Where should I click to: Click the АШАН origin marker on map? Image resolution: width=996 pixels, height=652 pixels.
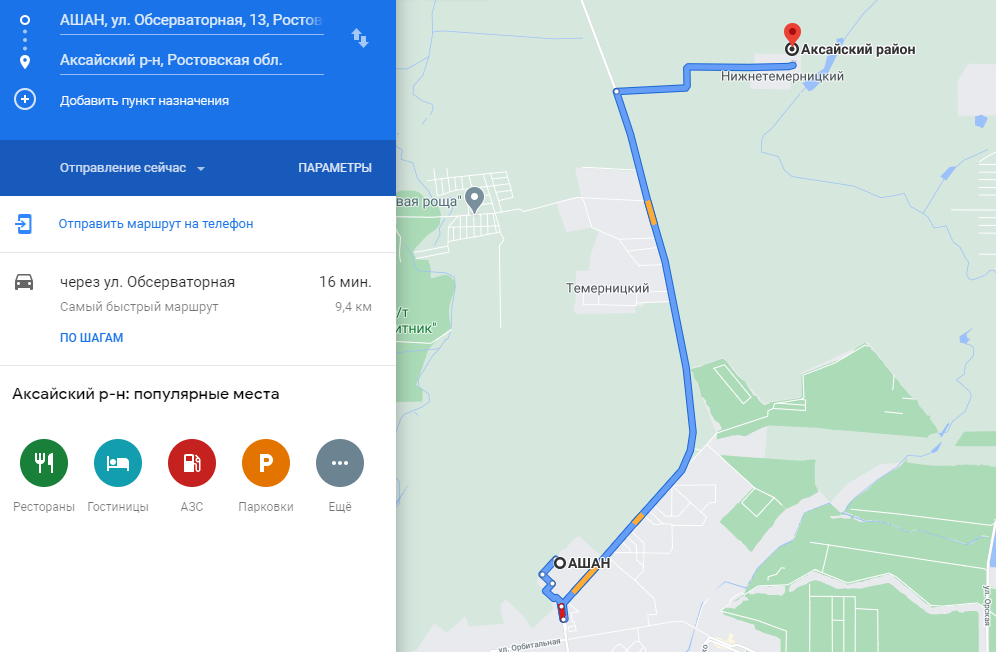(x=560, y=563)
